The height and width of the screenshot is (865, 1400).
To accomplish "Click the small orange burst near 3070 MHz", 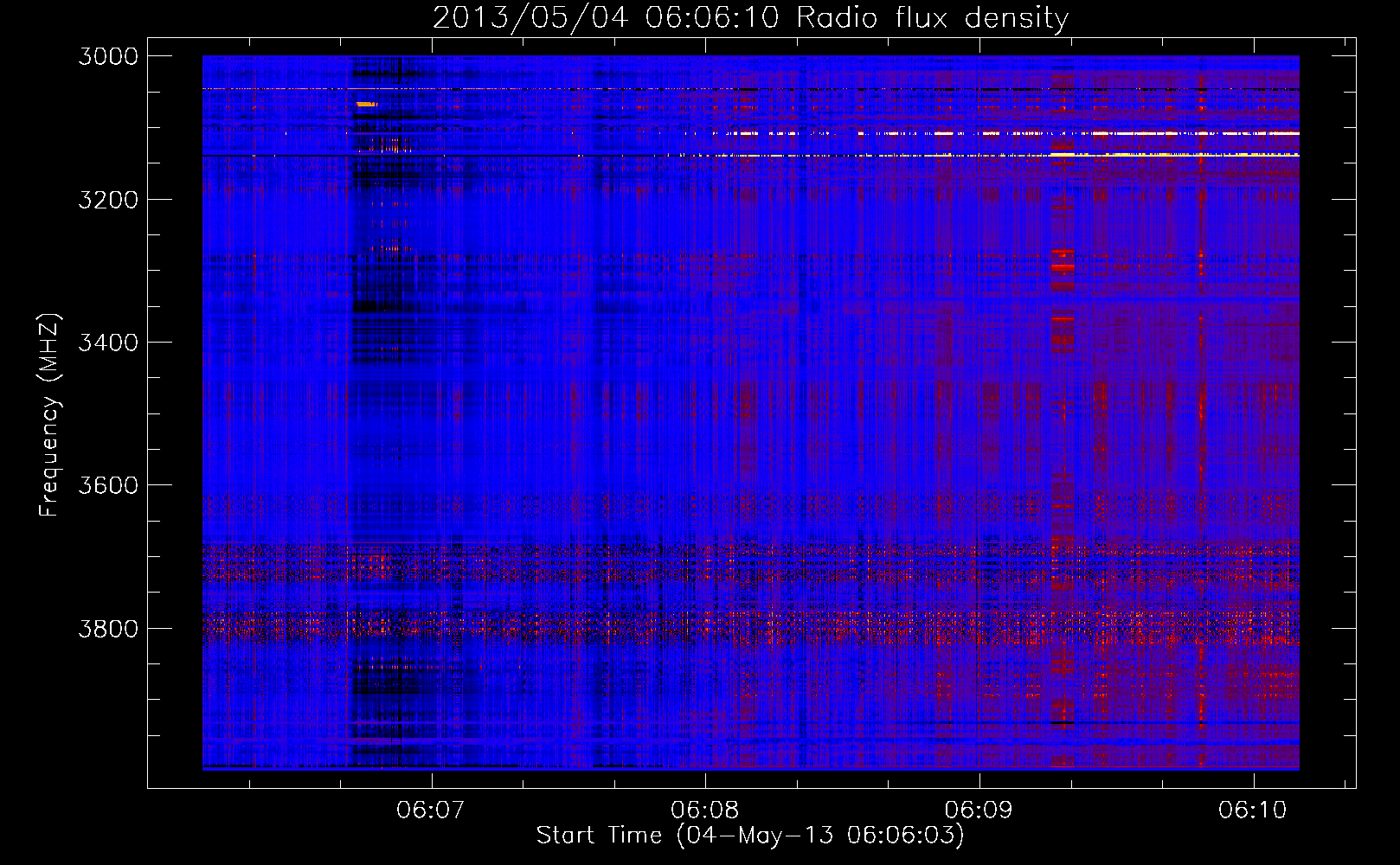I will [x=366, y=104].
